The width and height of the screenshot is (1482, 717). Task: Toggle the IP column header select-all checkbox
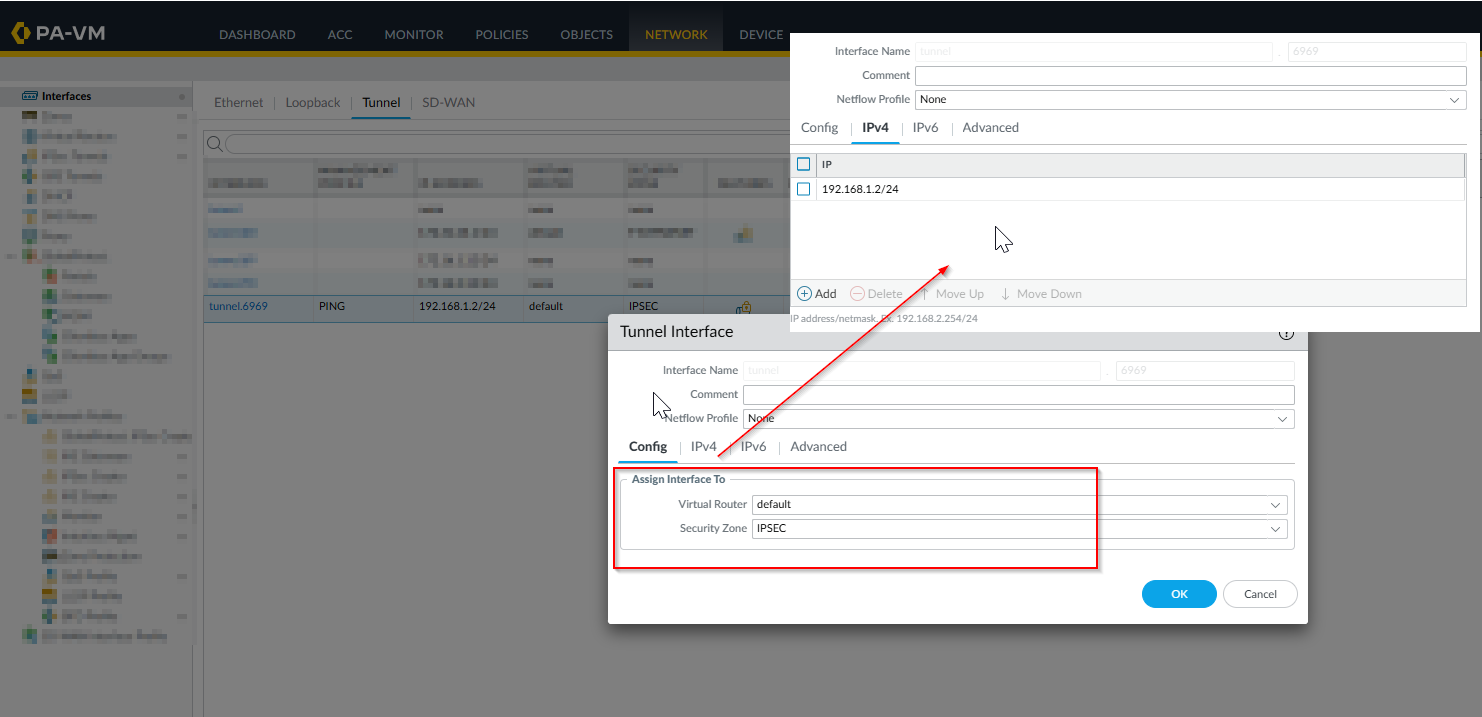click(804, 164)
